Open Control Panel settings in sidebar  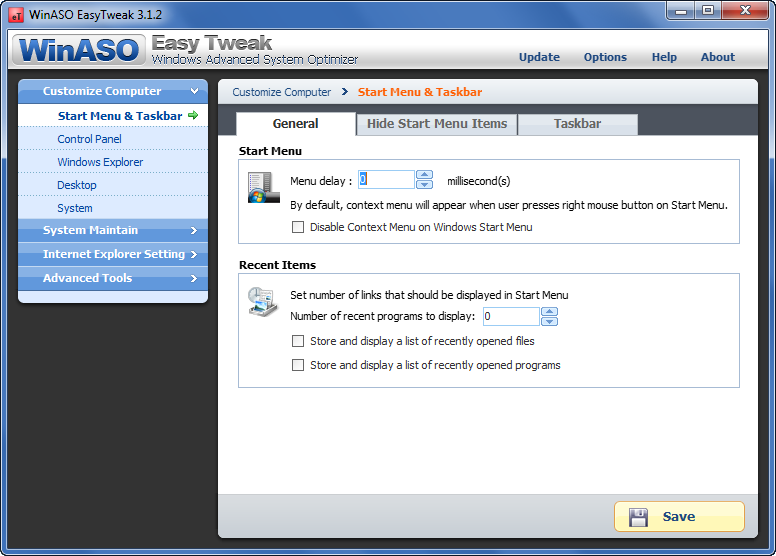113,139
